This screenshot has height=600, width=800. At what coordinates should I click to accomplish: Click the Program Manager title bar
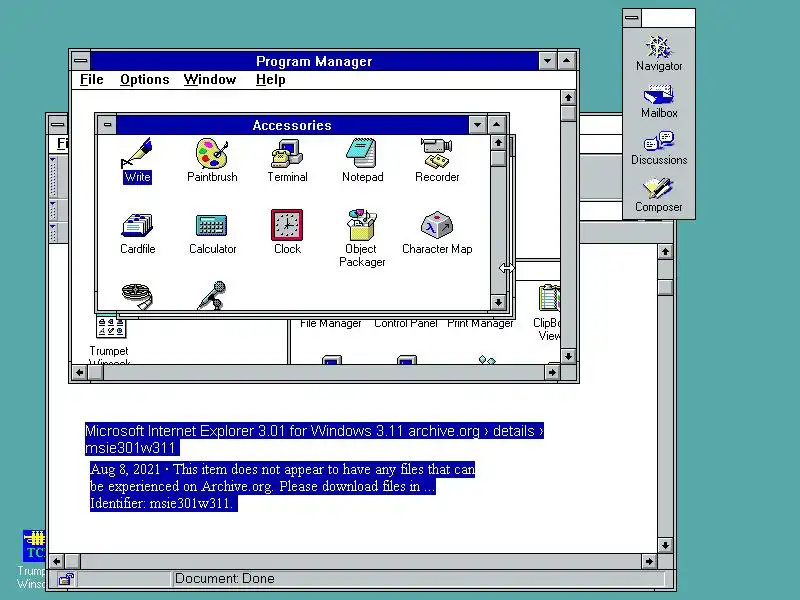pos(314,61)
